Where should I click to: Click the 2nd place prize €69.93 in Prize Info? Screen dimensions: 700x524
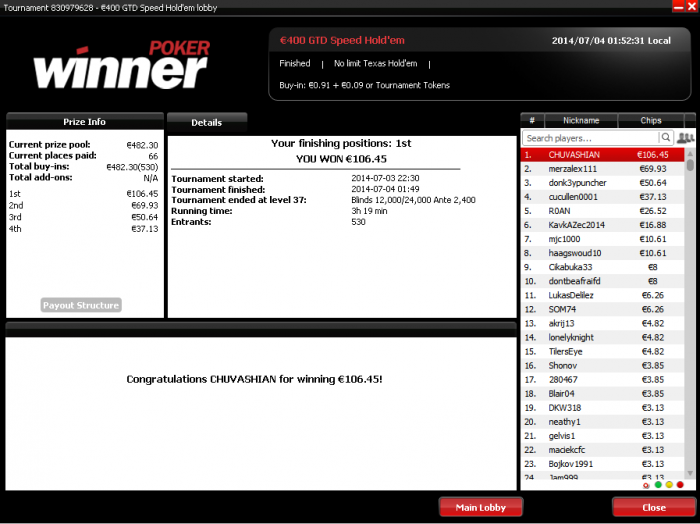(145, 206)
